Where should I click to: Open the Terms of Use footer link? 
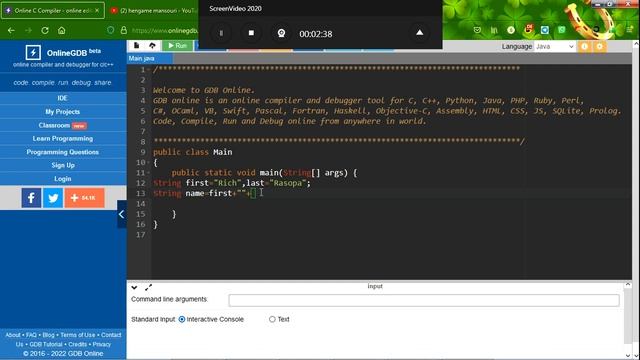(78, 335)
